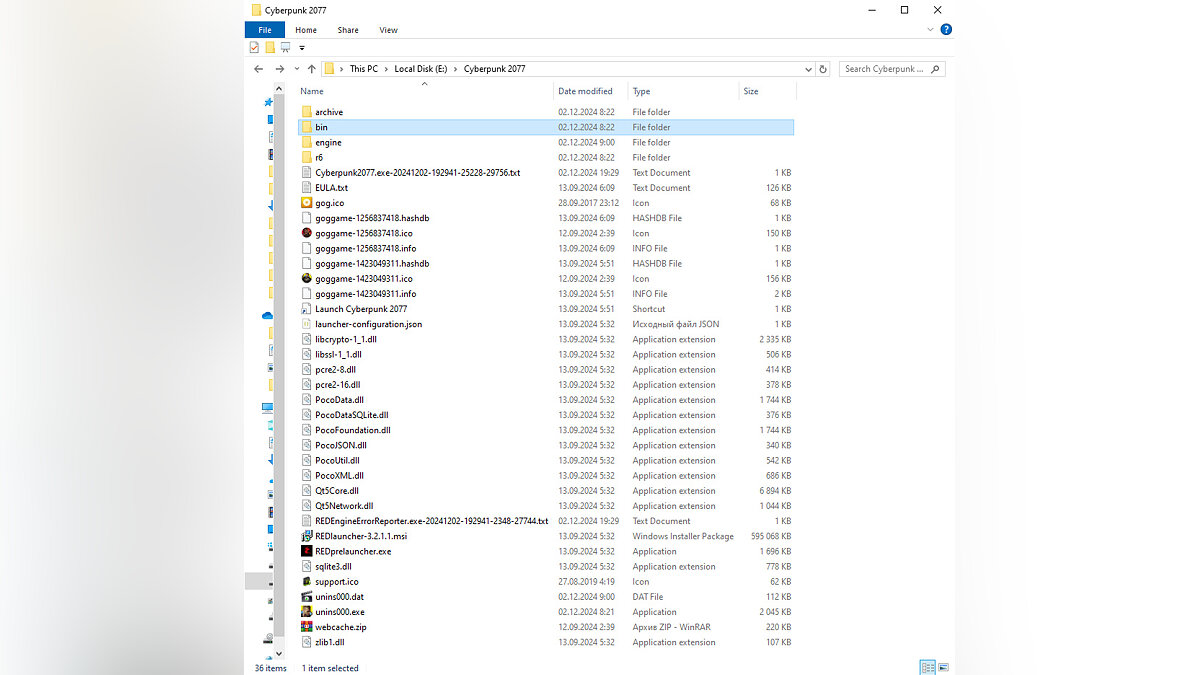
Task: Expand the recent locations dropdown
Action: [x=295, y=69]
